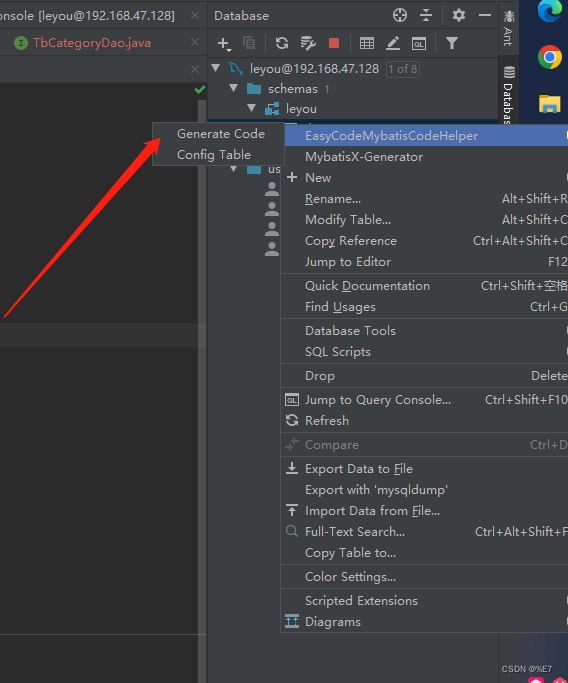The image size is (568, 683).
Task: Choose Rename... from context menu
Action: tap(424, 199)
